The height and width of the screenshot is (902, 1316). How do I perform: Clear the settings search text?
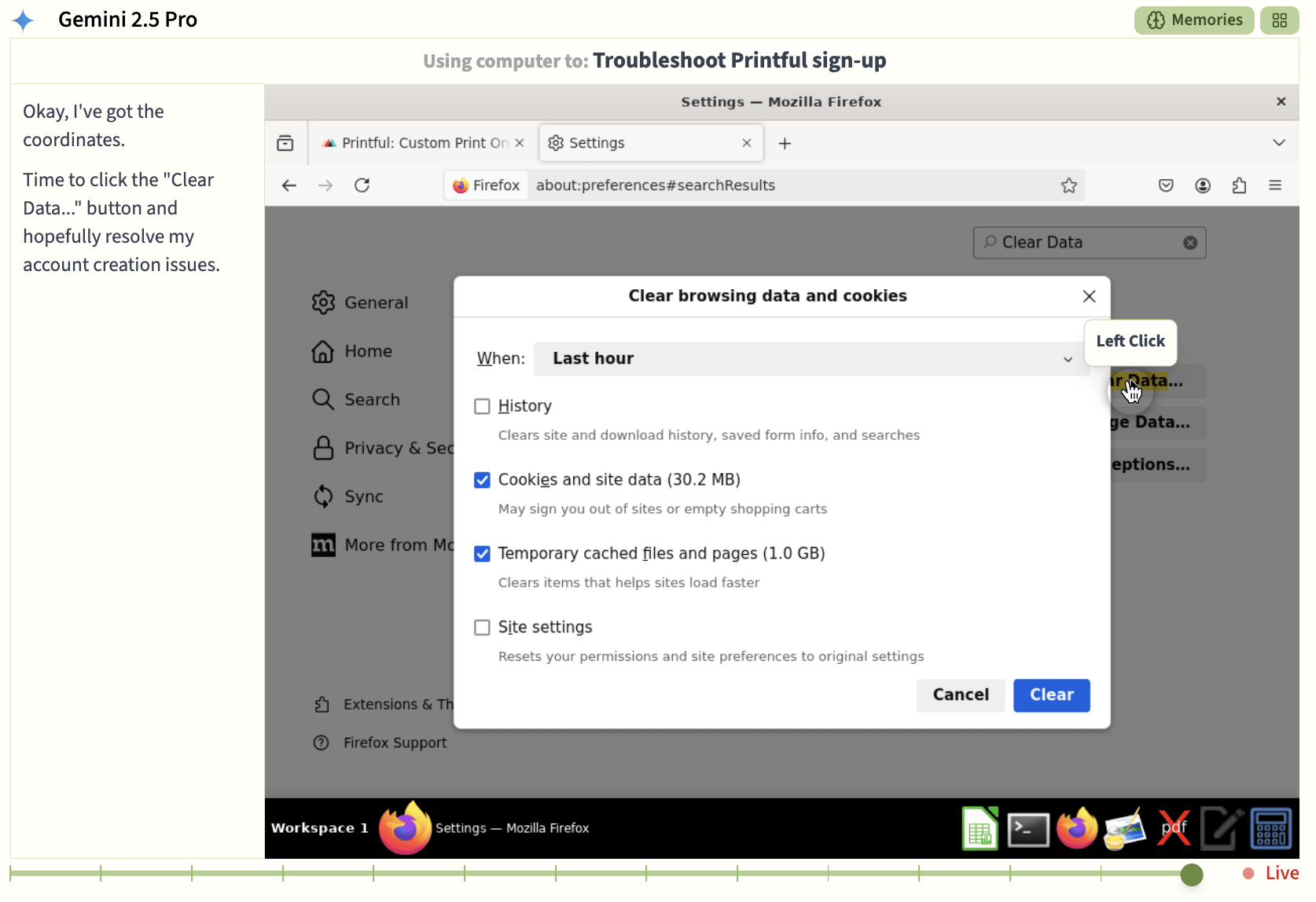1190,243
